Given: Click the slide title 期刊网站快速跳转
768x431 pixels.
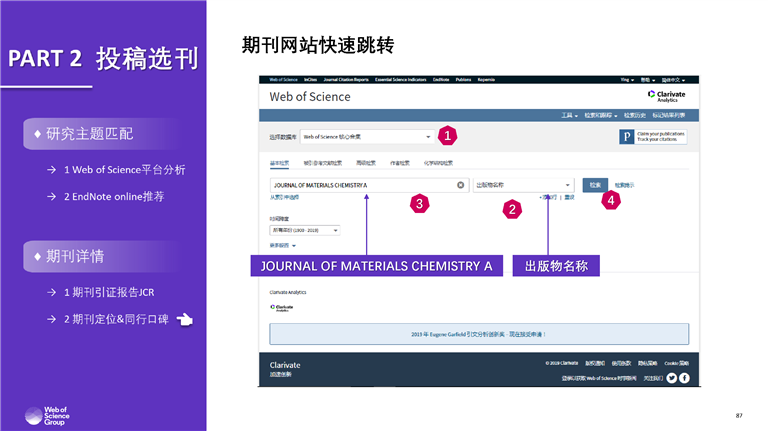Looking at the screenshot, I should [x=318, y=45].
